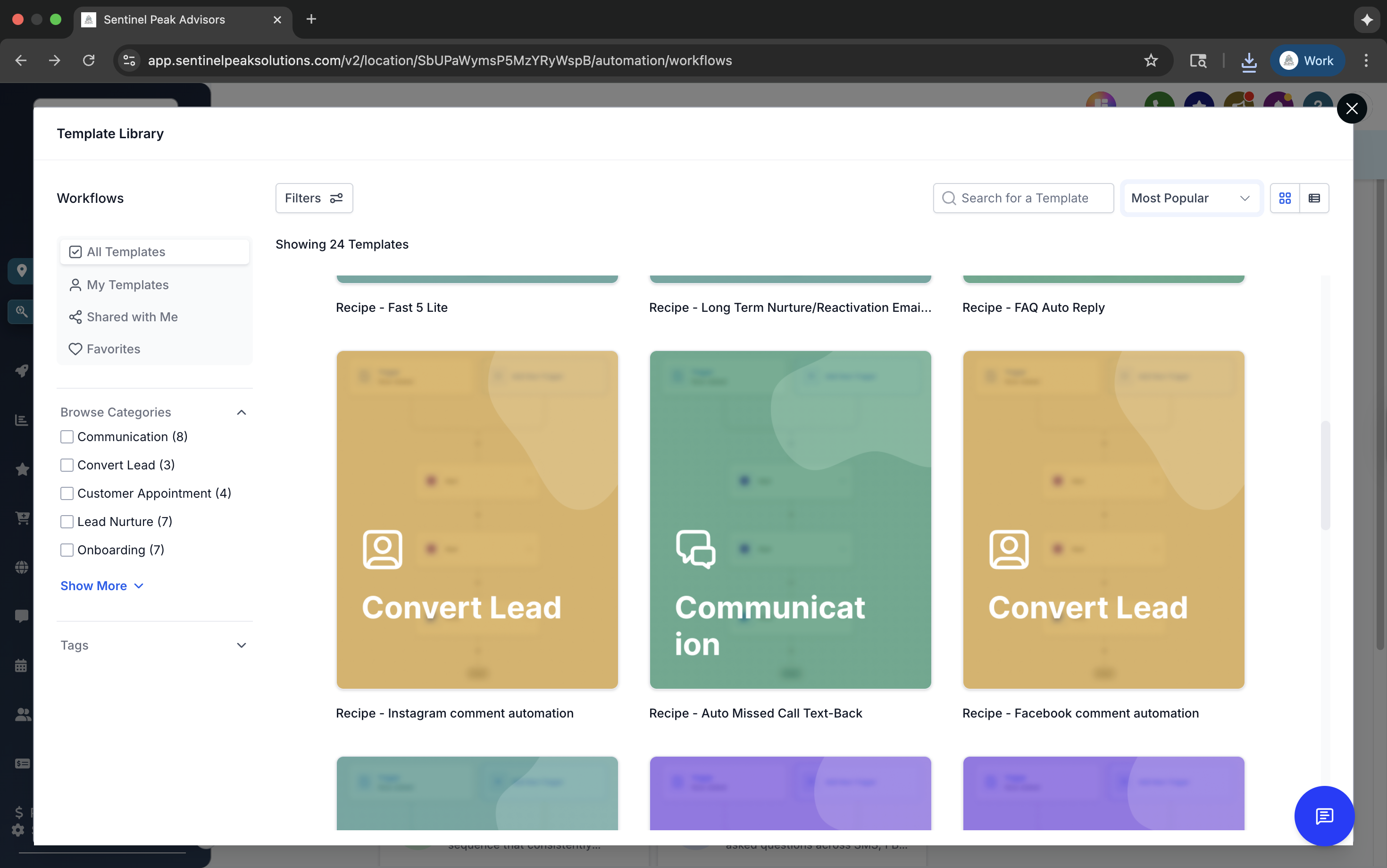Check the Communication category filter
Image resolution: width=1387 pixels, height=868 pixels.
[67, 436]
